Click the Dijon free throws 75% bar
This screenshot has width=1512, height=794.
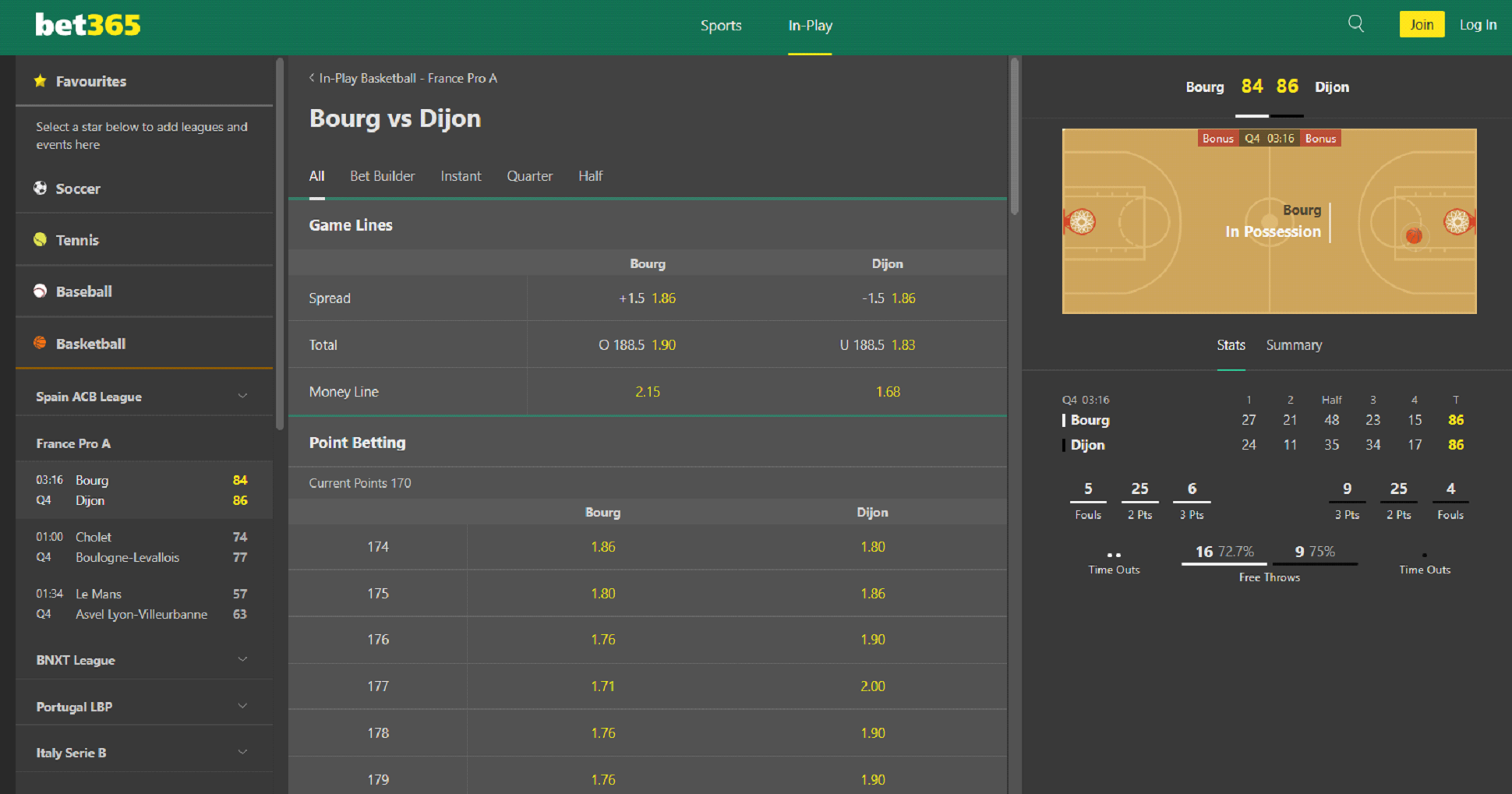tap(1315, 563)
